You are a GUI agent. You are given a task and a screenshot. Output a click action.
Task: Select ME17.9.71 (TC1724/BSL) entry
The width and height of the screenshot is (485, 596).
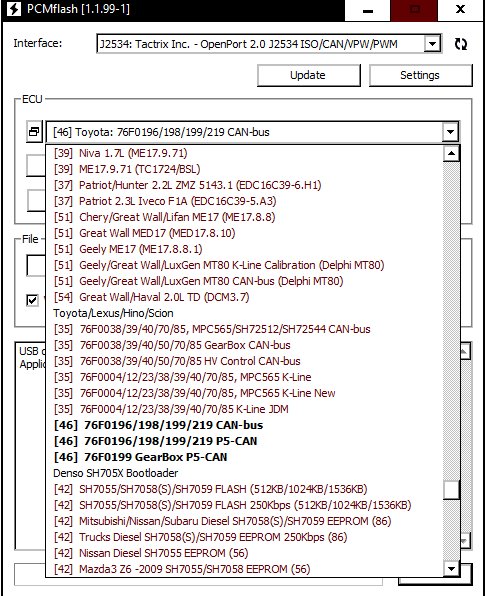244,169
